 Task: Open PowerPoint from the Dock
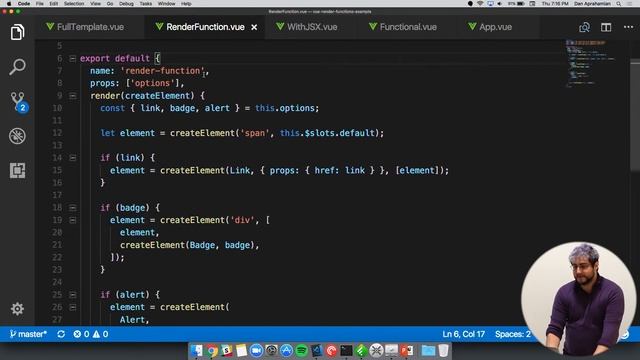tap(407, 351)
